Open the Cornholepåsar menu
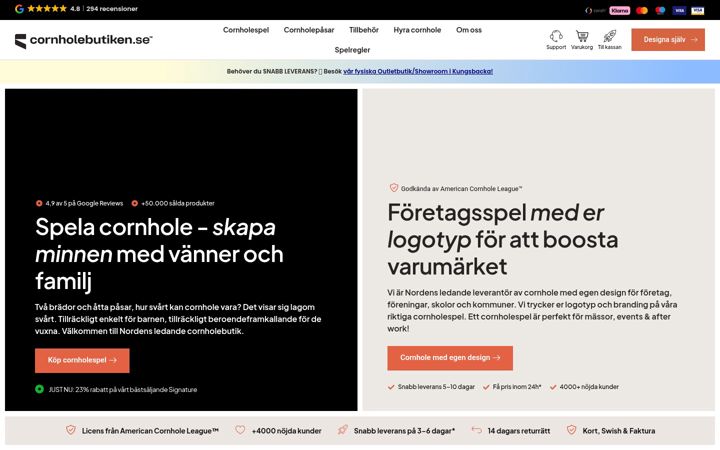The width and height of the screenshot is (720, 450). click(309, 30)
